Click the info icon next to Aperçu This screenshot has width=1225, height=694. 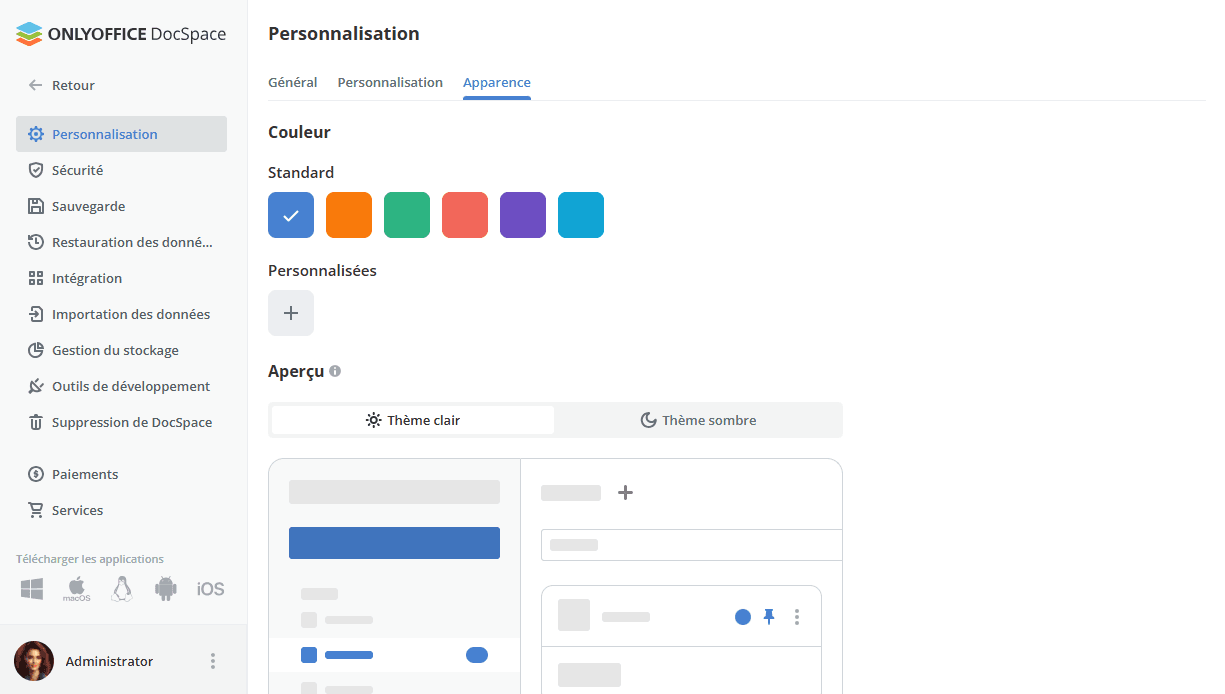tap(335, 371)
